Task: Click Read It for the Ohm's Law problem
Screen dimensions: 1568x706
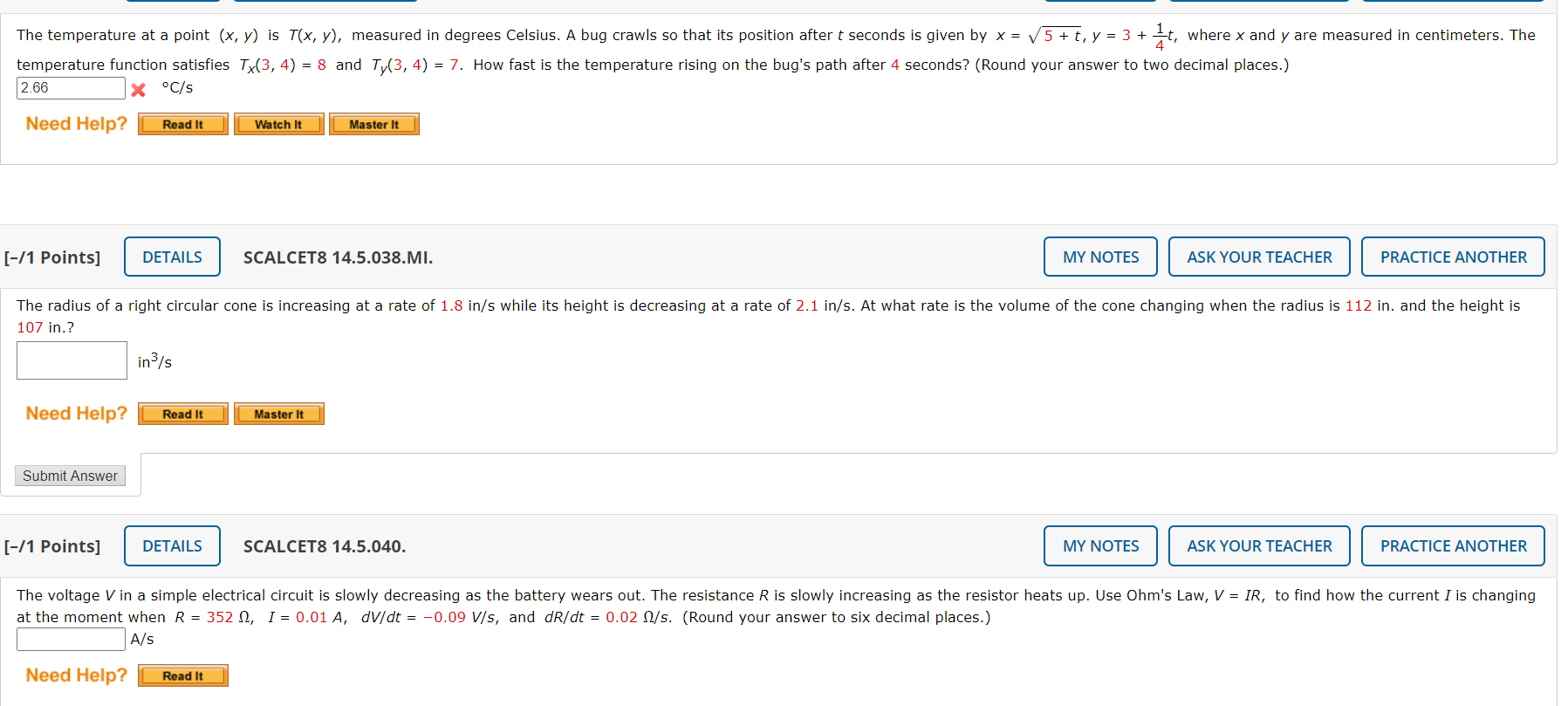Action: (182, 675)
